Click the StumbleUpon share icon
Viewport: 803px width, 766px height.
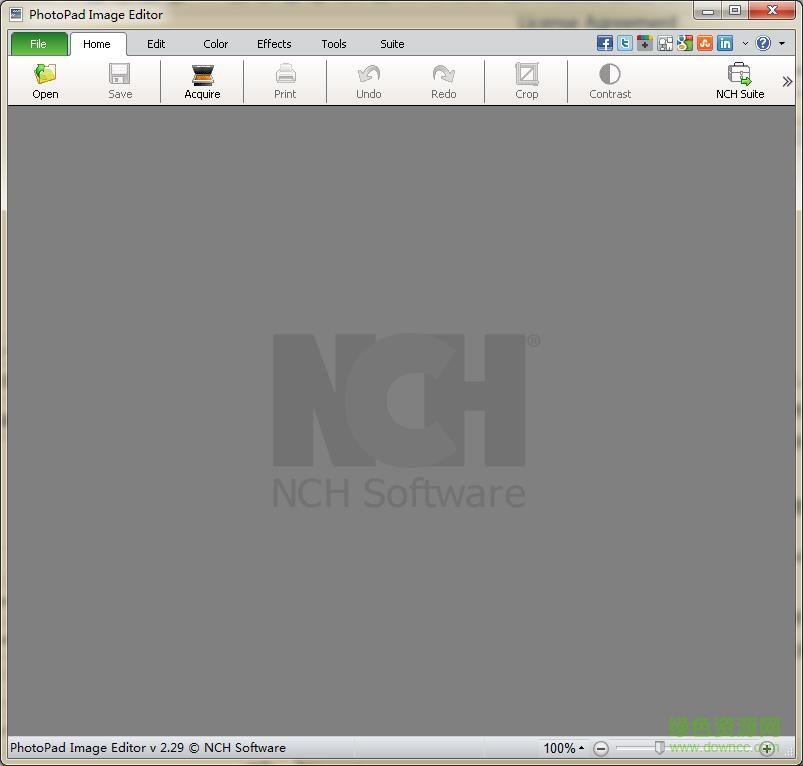coord(705,43)
